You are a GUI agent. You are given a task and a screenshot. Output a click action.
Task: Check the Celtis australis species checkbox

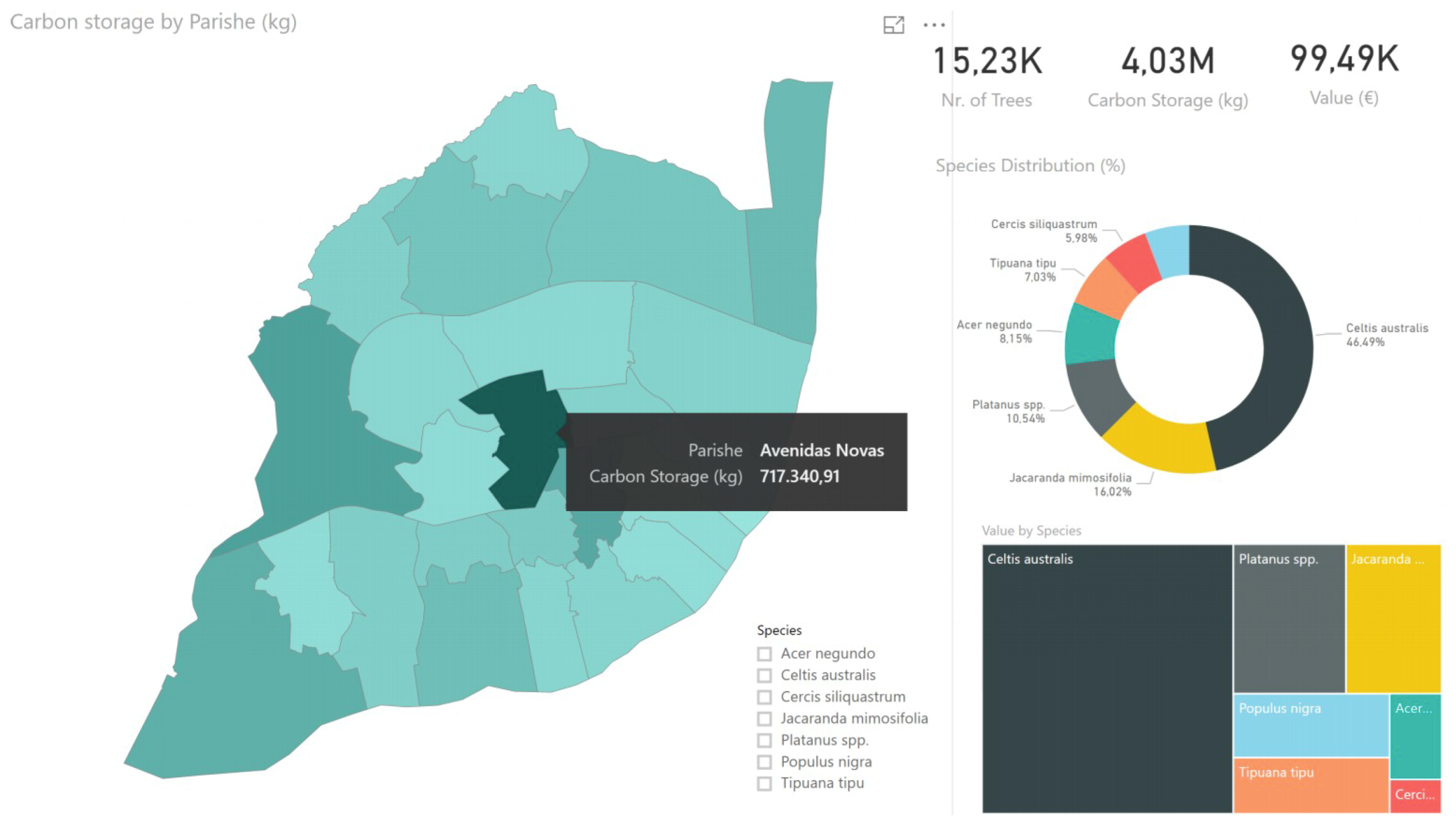click(764, 675)
